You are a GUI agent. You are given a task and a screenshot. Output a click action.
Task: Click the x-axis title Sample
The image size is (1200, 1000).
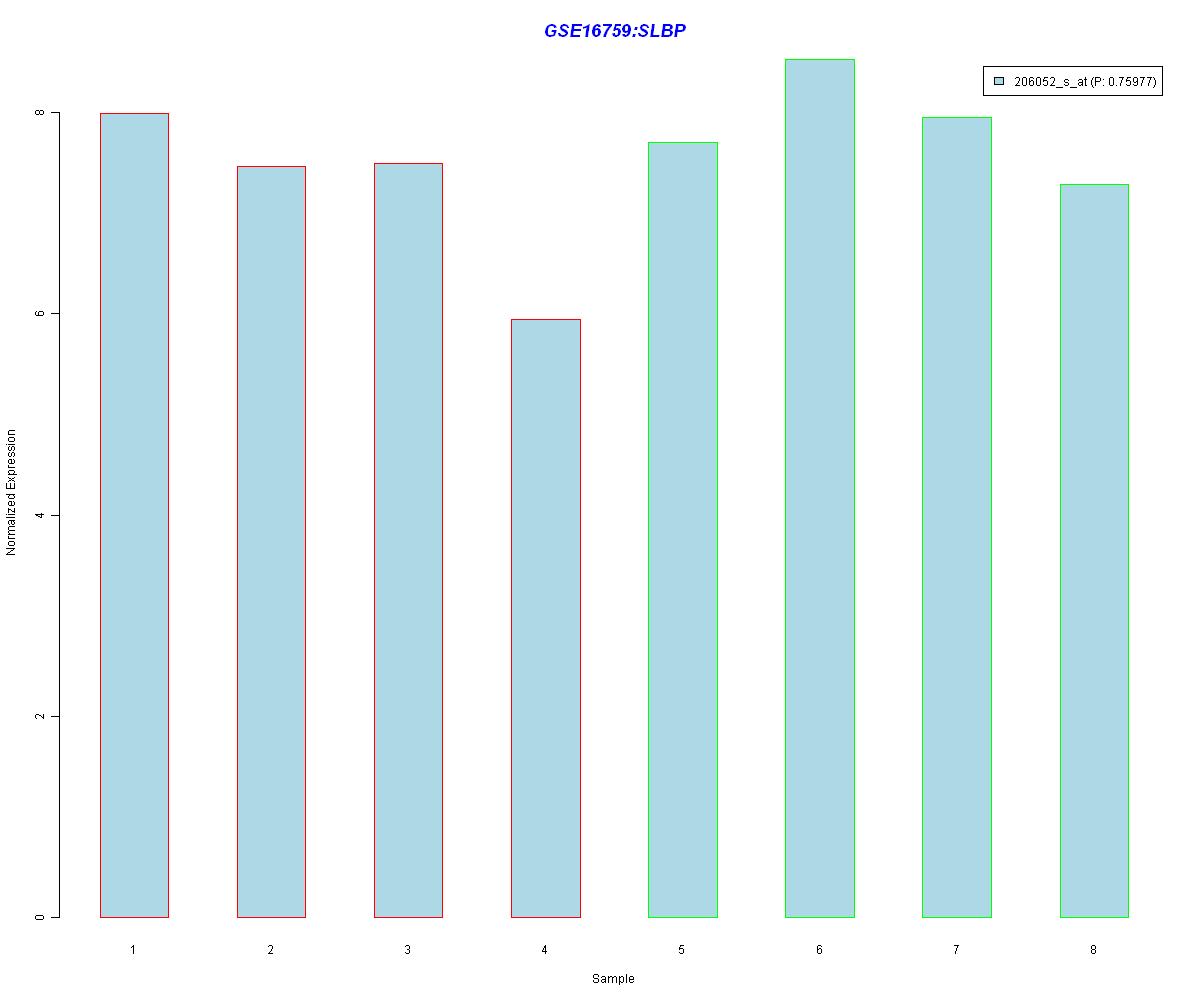click(x=613, y=979)
